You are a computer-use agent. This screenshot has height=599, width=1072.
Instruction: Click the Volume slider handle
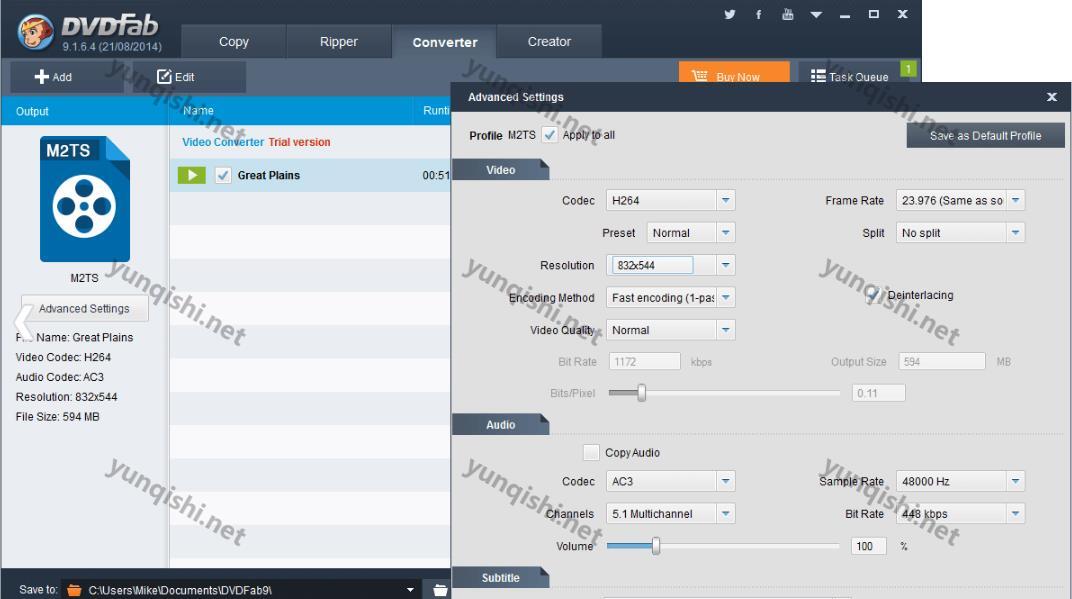[x=656, y=546]
